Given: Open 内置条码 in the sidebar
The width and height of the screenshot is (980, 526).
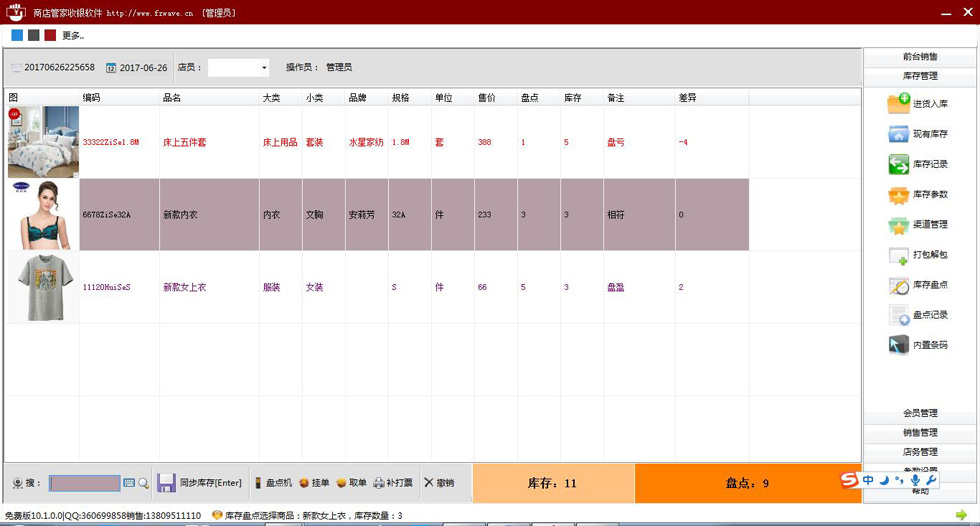Looking at the screenshot, I should (917, 345).
